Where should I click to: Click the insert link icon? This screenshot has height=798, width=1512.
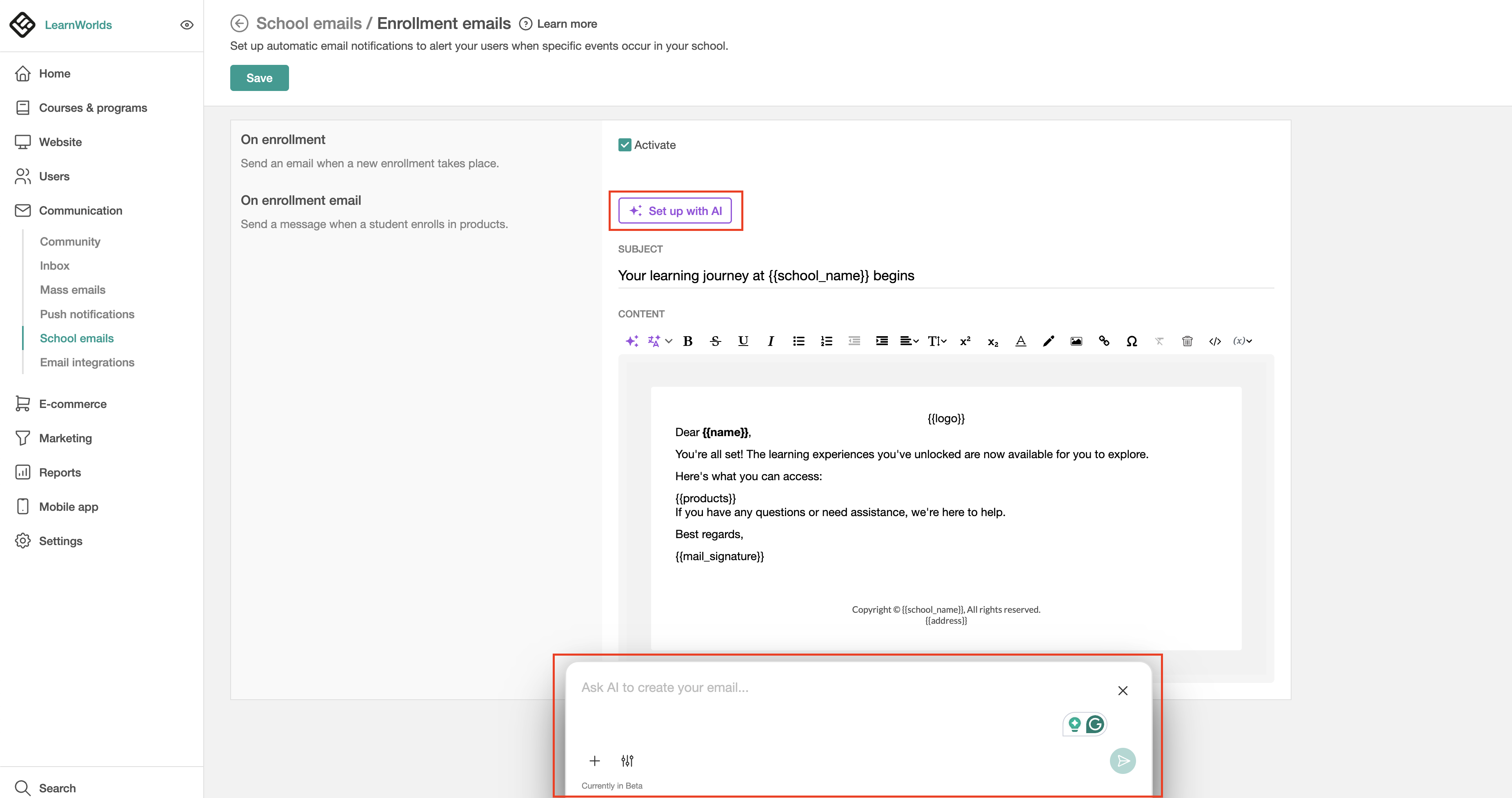(x=1104, y=341)
